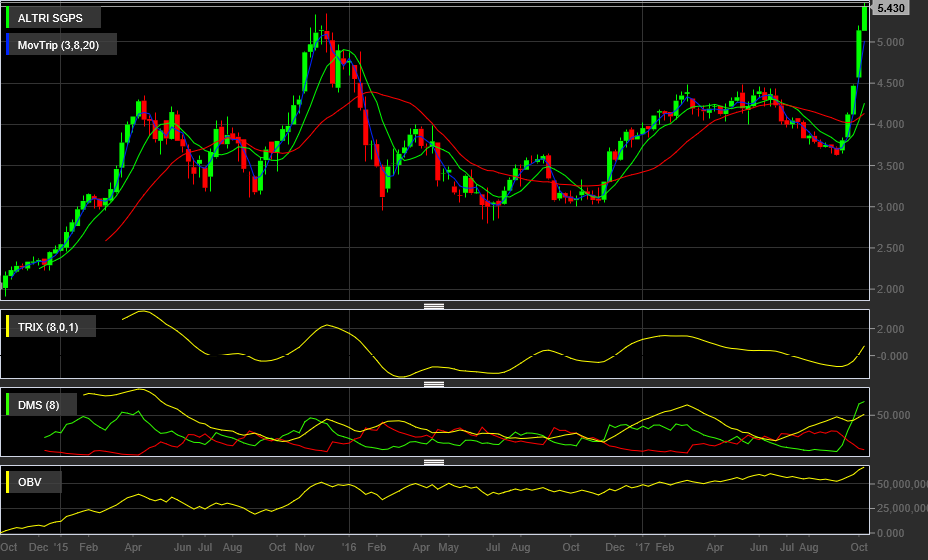Click the '15 year marker on time axis

(60, 547)
